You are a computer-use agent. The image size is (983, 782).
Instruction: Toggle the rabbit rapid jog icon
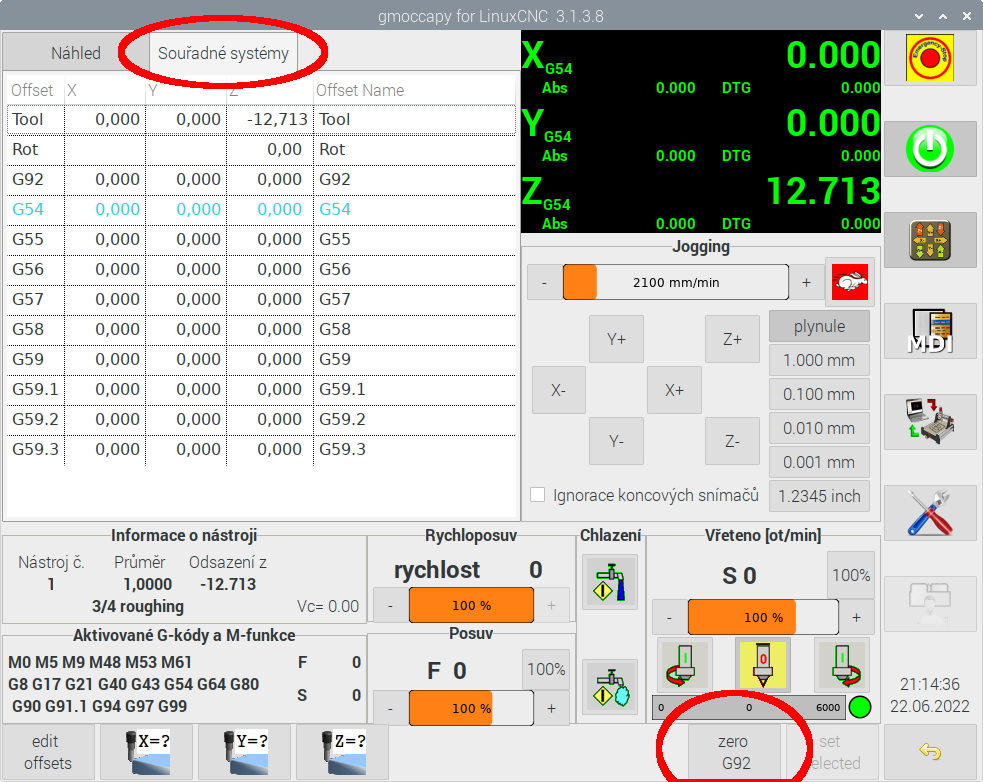847,282
